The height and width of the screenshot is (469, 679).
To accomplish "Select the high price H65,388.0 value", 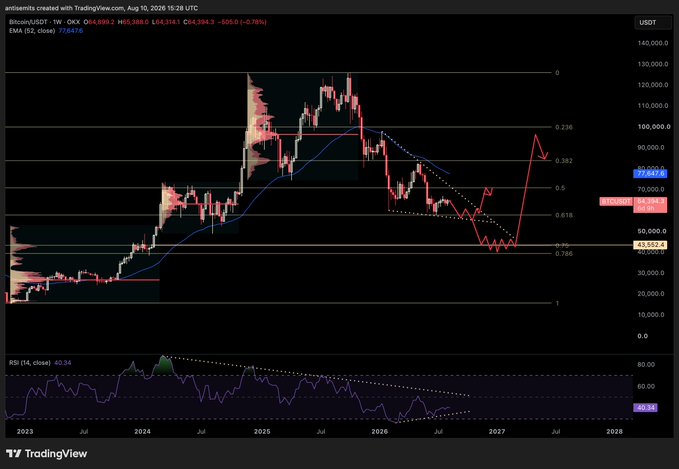I will [133, 22].
